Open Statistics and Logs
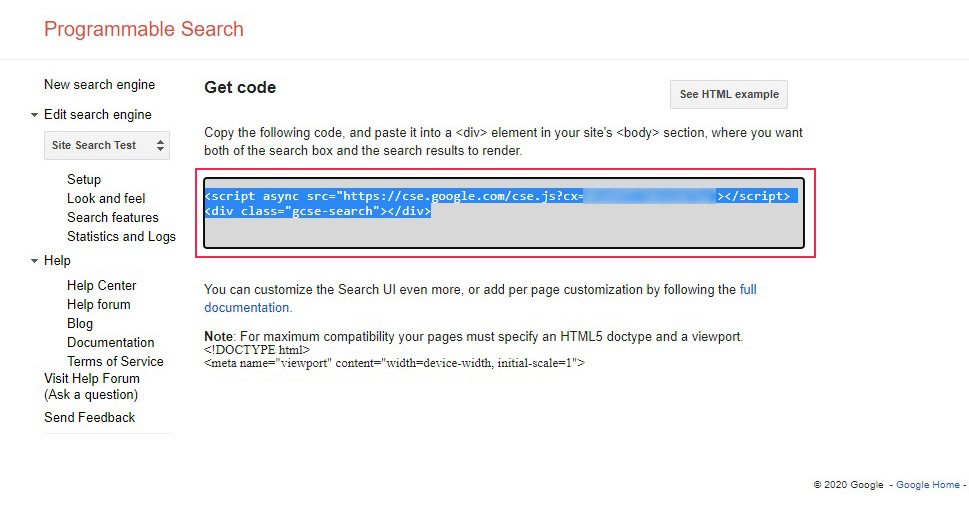This screenshot has width=969, height=518. [x=121, y=237]
